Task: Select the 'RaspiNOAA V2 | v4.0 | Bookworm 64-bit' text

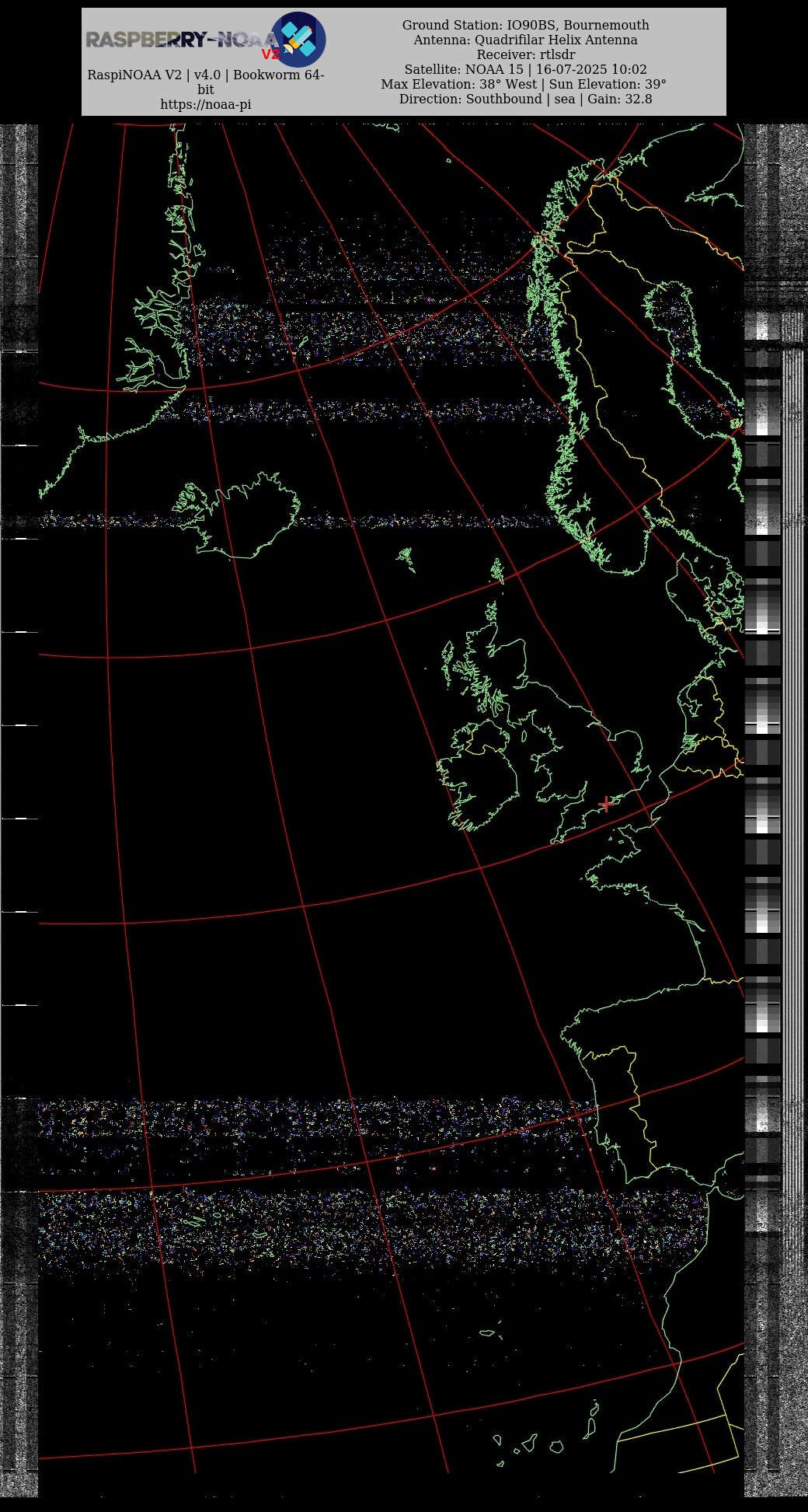Action: tap(206, 82)
